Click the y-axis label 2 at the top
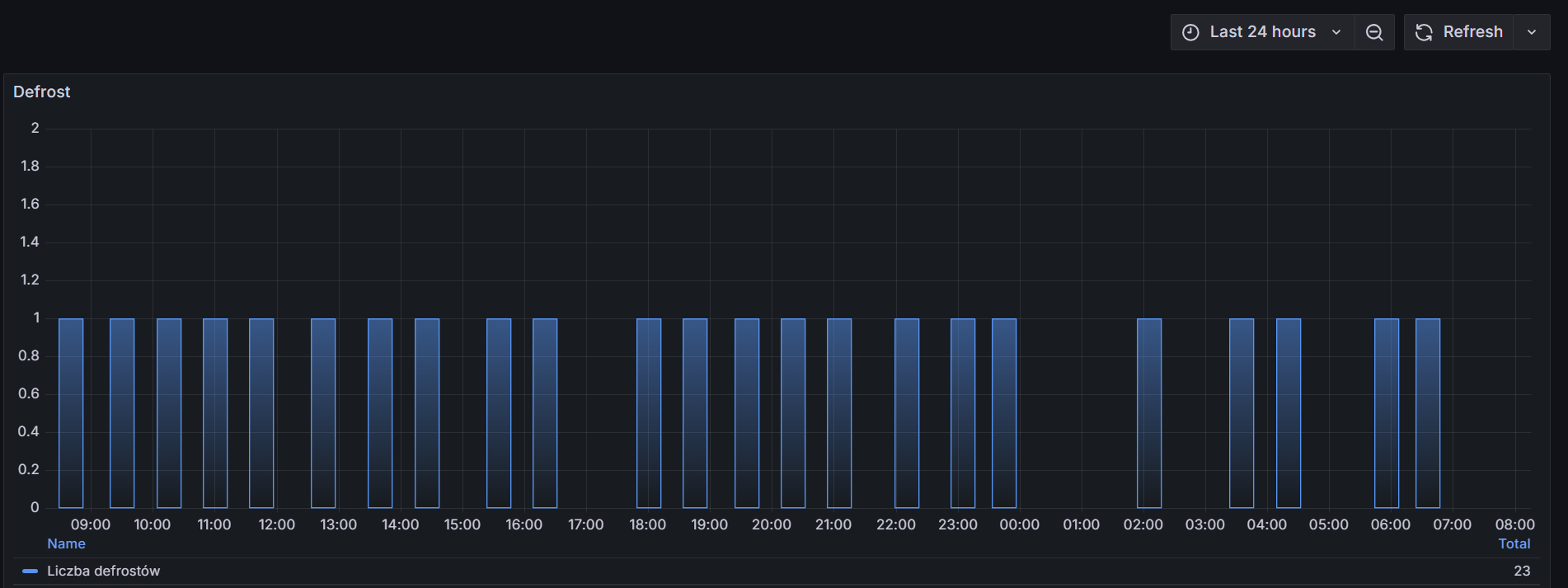 pyautogui.click(x=35, y=128)
